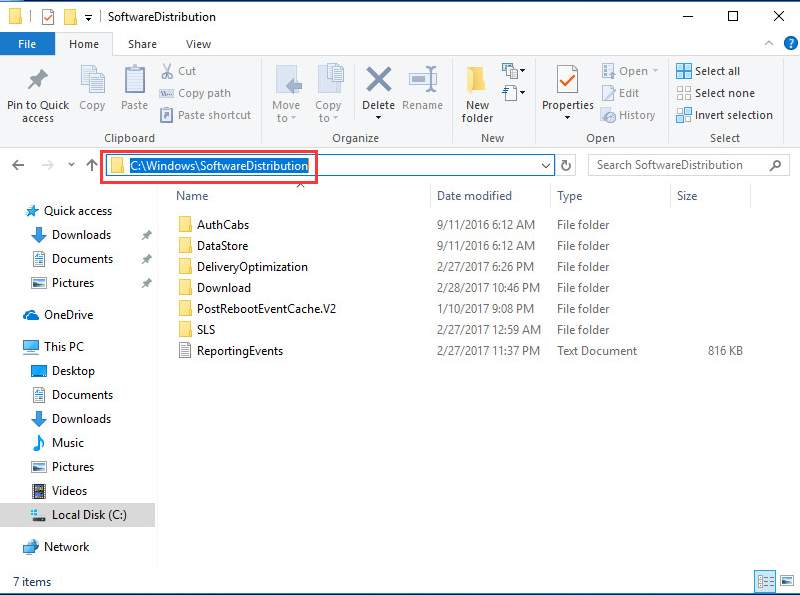Switch to the Share ribbon tab
Viewport: 800px width, 595px height.
[x=142, y=44]
